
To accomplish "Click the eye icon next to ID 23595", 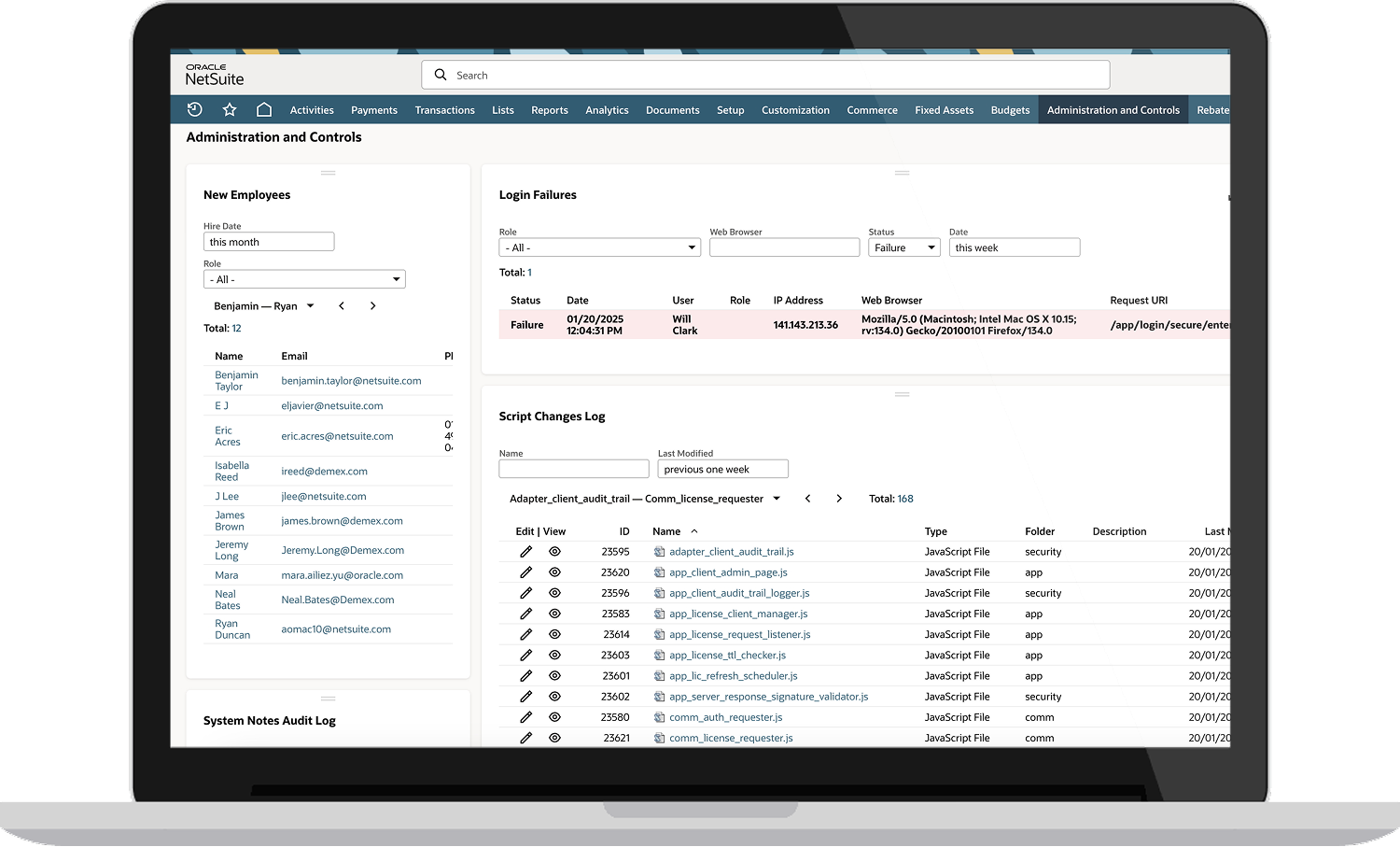I will (x=554, y=551).
